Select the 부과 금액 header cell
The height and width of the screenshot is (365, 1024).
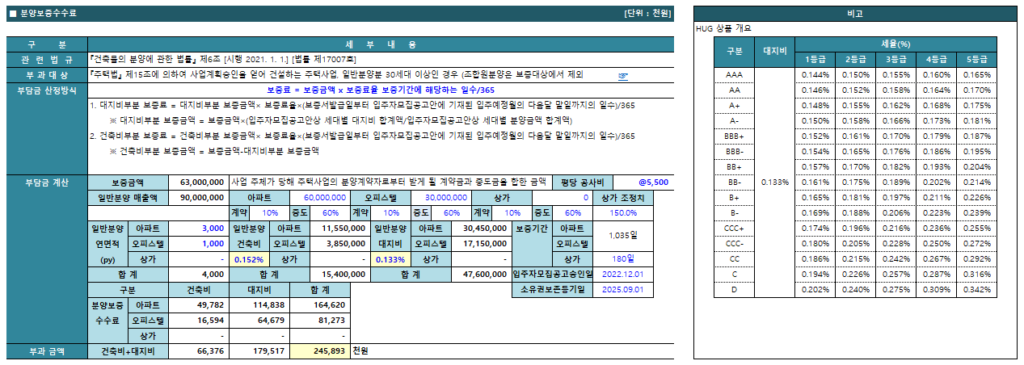click(47, 351)
